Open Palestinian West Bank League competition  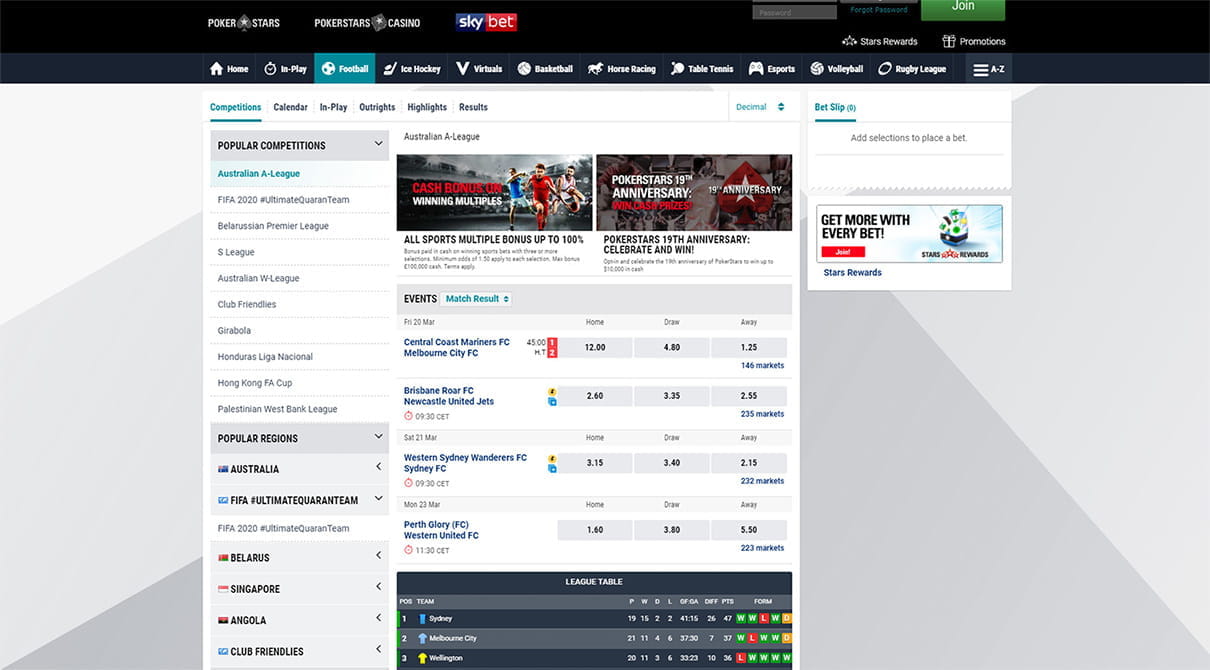tap(299, 409)
